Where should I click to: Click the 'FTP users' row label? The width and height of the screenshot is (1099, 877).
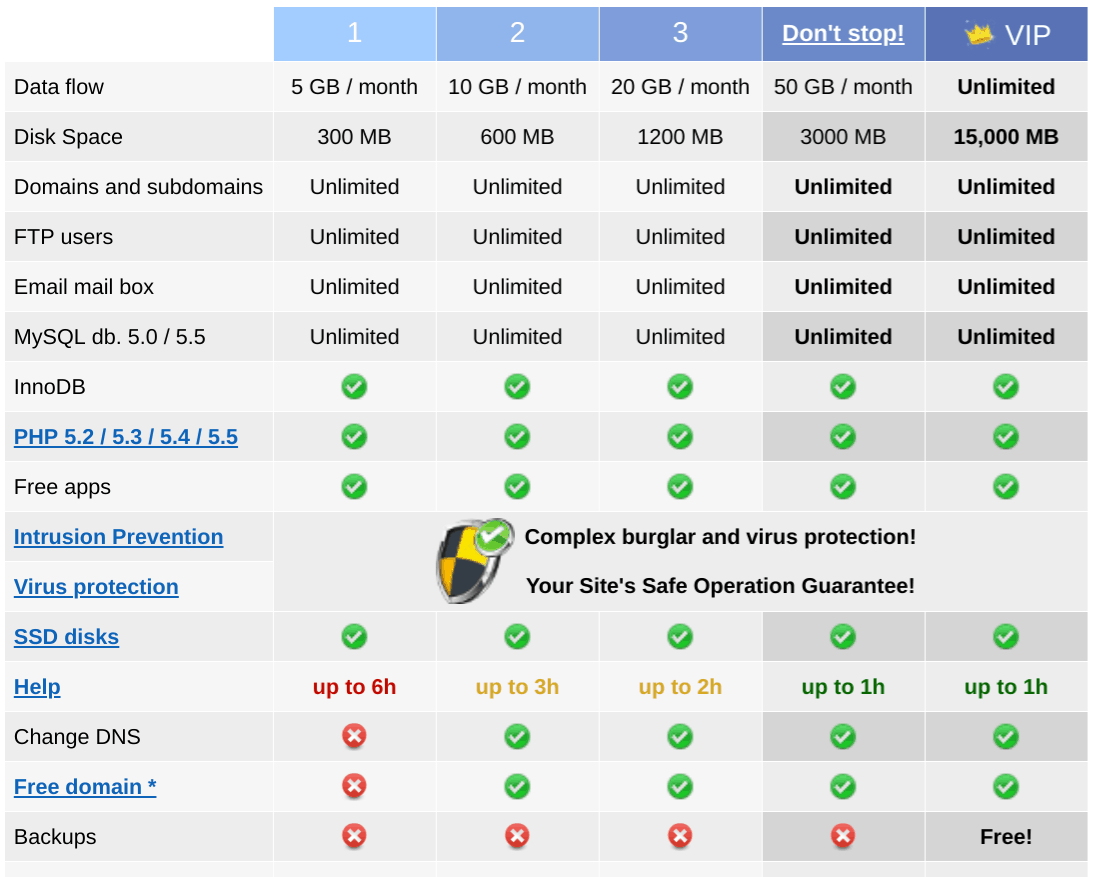click(63, 237)
